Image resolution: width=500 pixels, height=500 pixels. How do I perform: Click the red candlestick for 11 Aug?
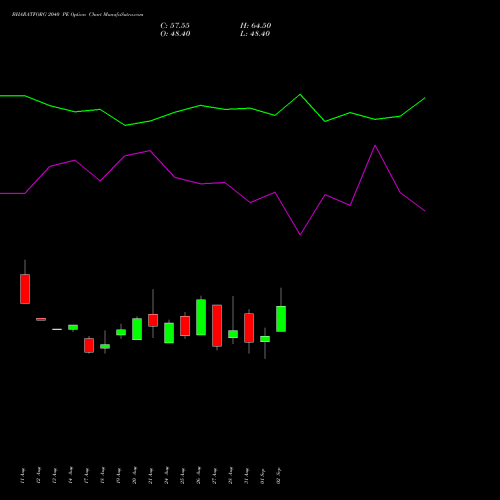click(x=25, y=289)
